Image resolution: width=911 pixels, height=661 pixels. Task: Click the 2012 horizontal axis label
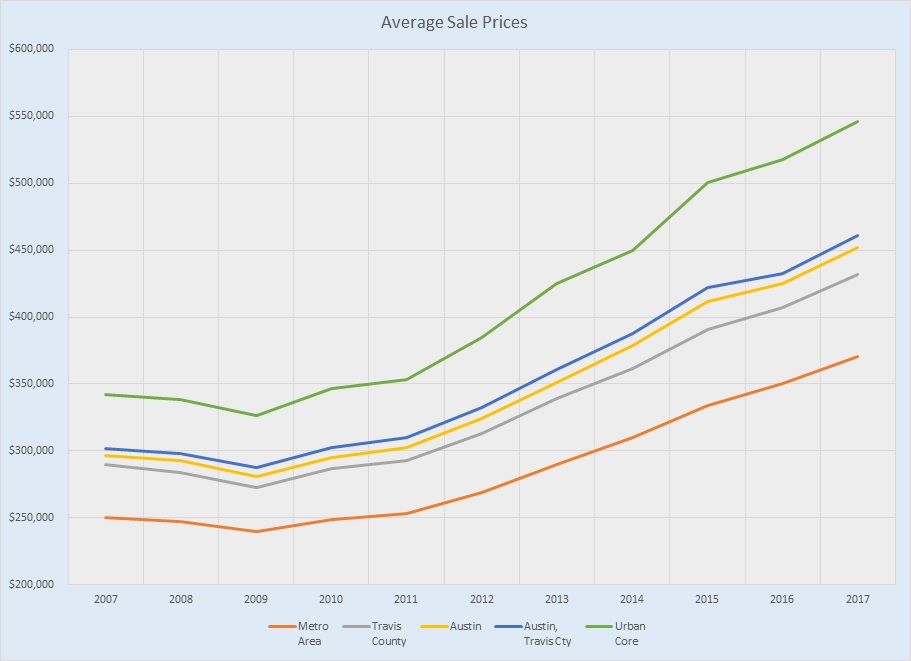point(481,598)
